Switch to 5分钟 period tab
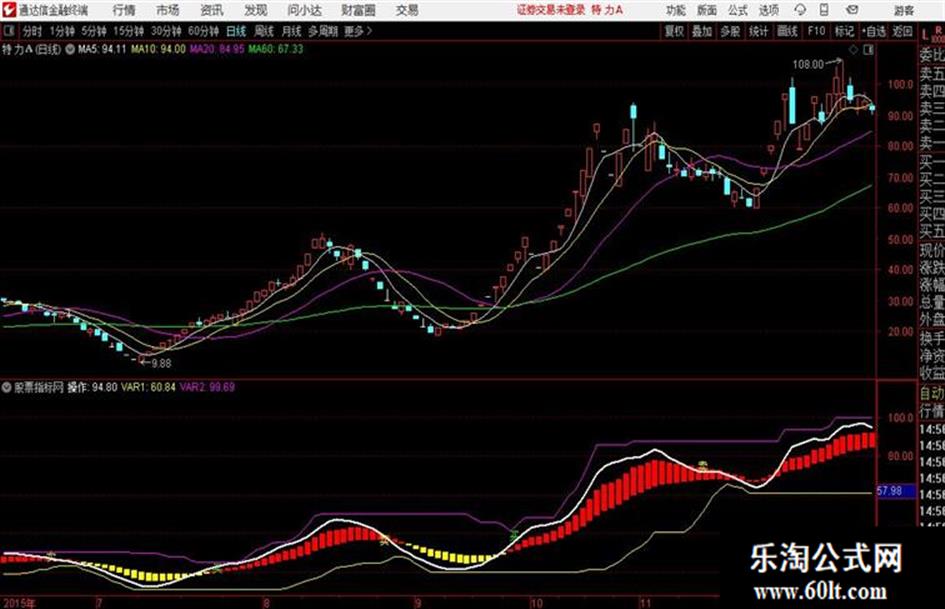This screenshot has width=945, height=609. pos(94,31)
